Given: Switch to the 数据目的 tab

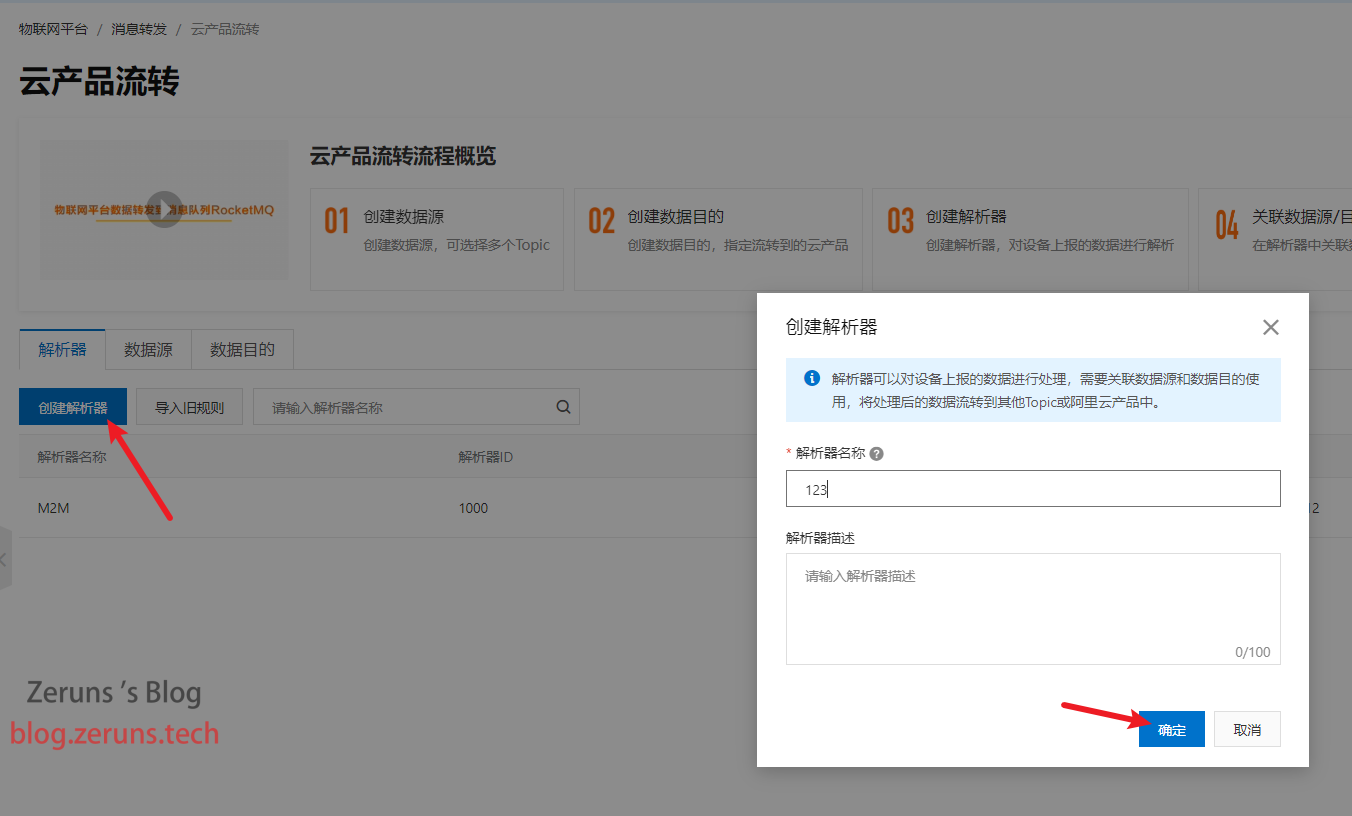Looking at the screenshot, I should coord(242,350).
